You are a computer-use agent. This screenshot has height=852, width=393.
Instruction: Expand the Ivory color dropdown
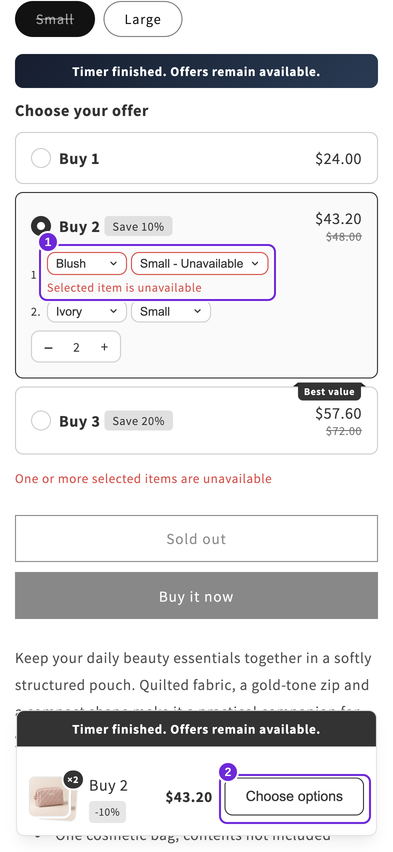coord(87,311)
